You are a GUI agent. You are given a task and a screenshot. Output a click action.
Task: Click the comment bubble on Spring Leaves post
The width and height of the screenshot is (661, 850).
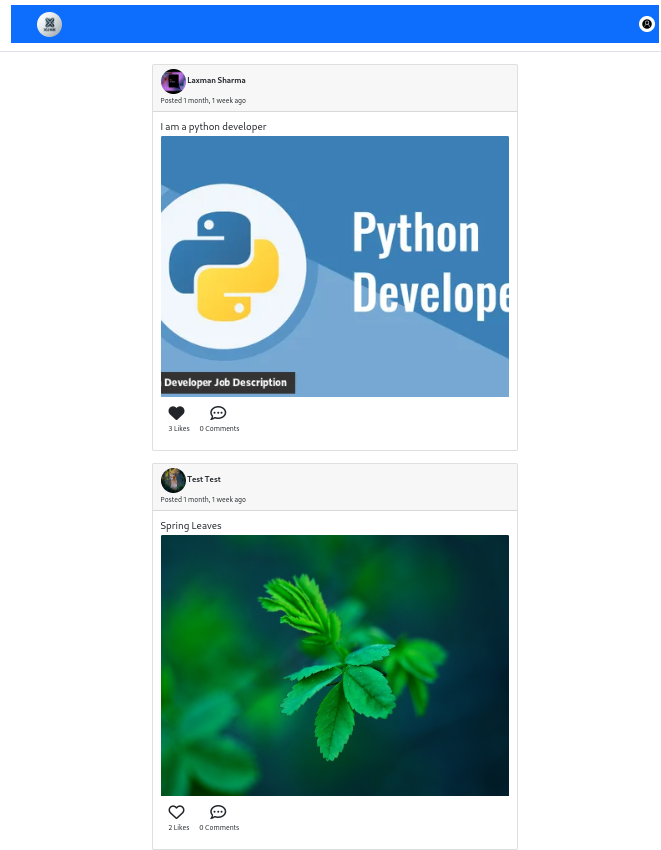click(x=218, y=812)
